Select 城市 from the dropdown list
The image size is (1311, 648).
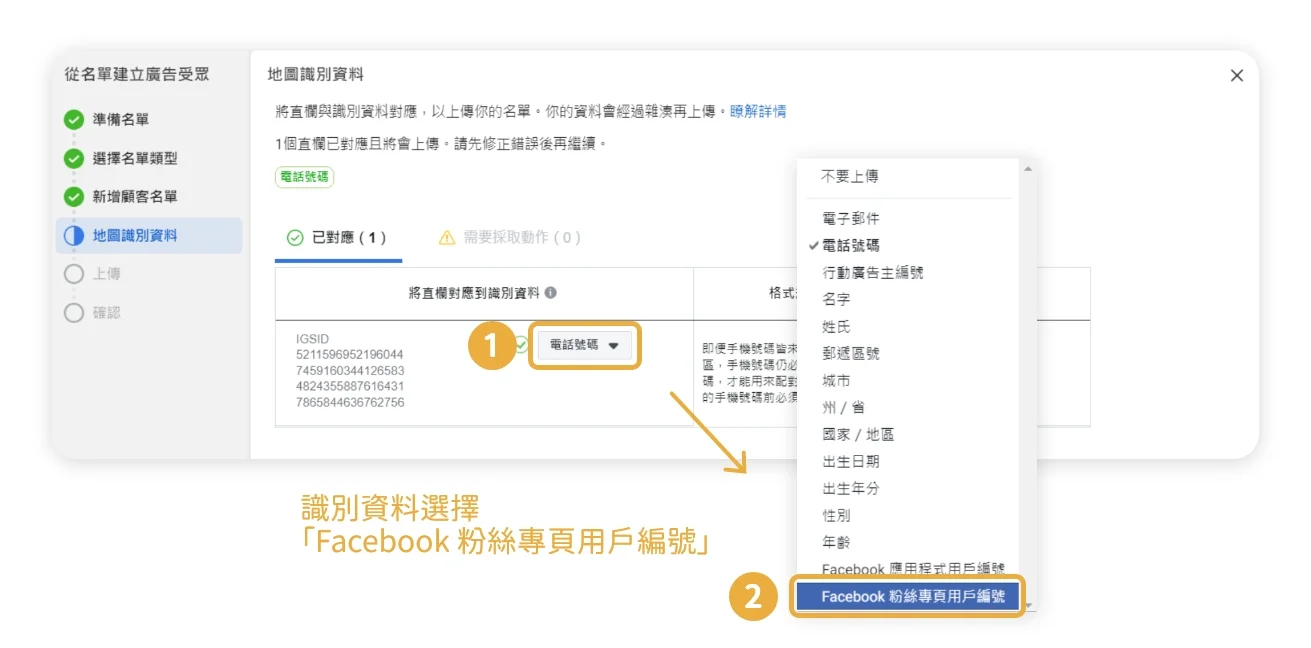tap(836, 381)
